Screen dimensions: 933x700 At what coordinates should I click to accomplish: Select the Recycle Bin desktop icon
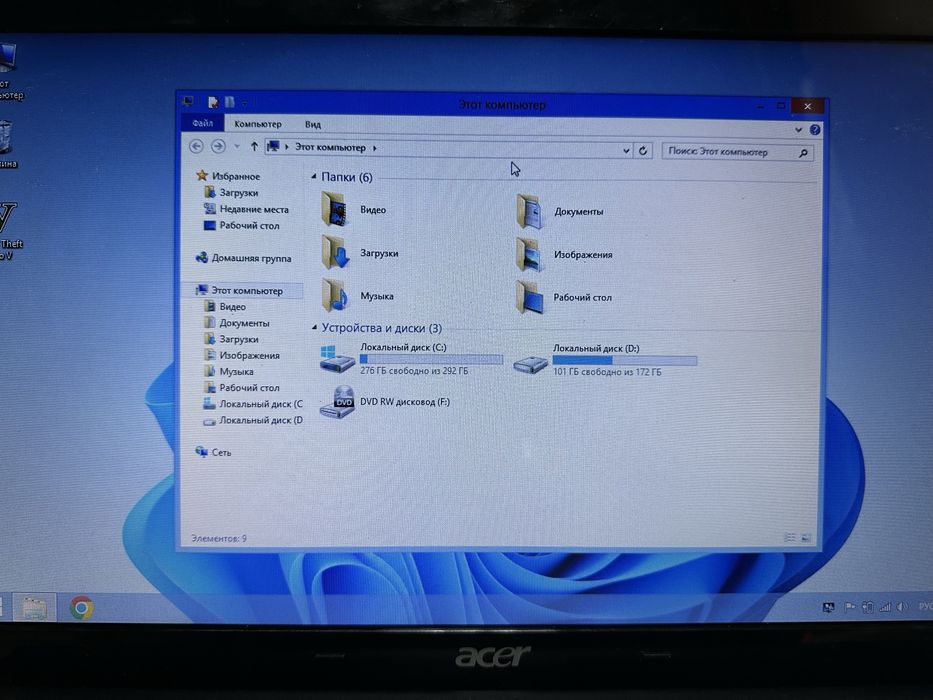pyautogui.click(x=7, y=143)
